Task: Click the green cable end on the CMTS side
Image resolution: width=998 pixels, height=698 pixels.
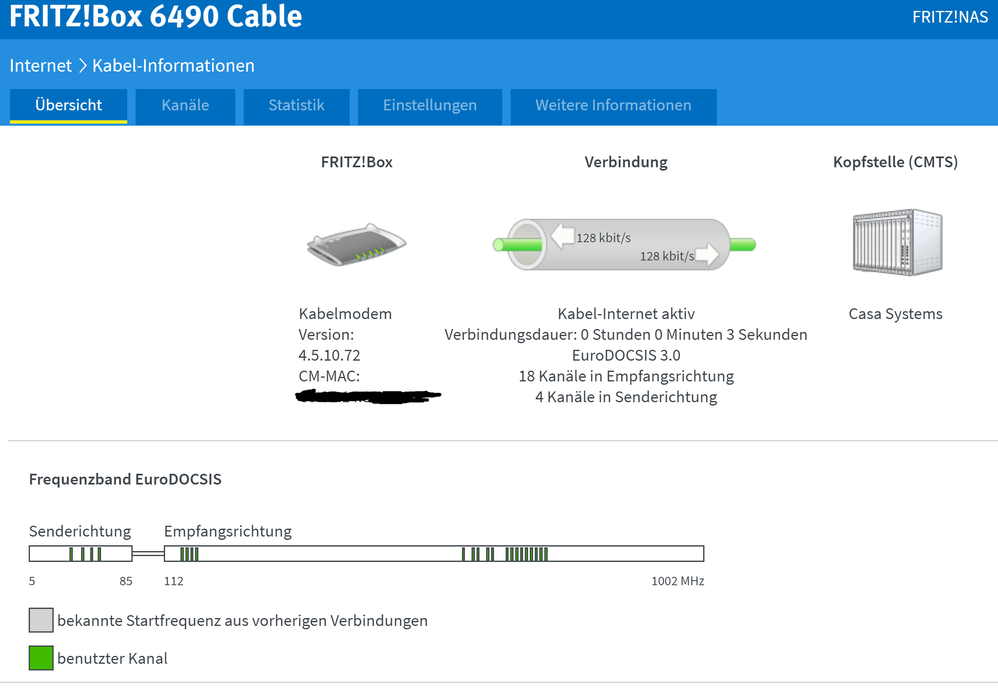Action: tap(742, 243)
